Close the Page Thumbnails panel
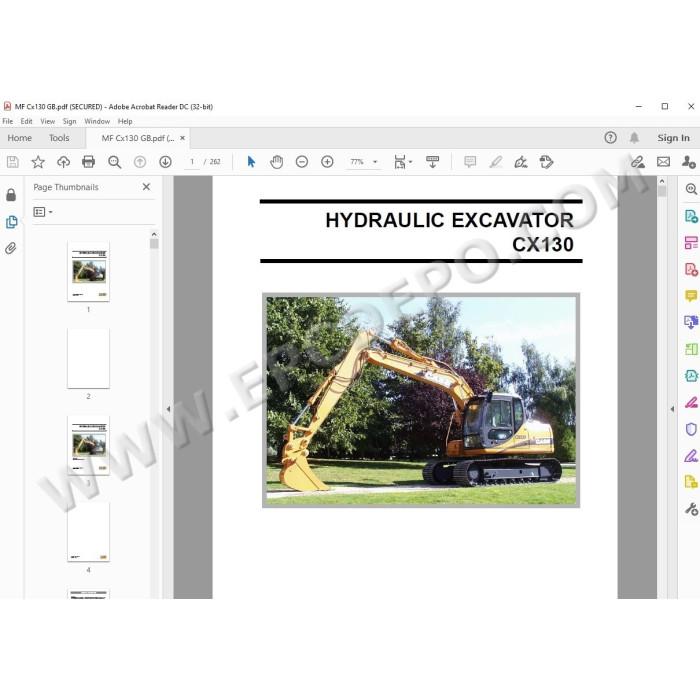The height and width of the screenshot is (700, 700). pos(146,187)
